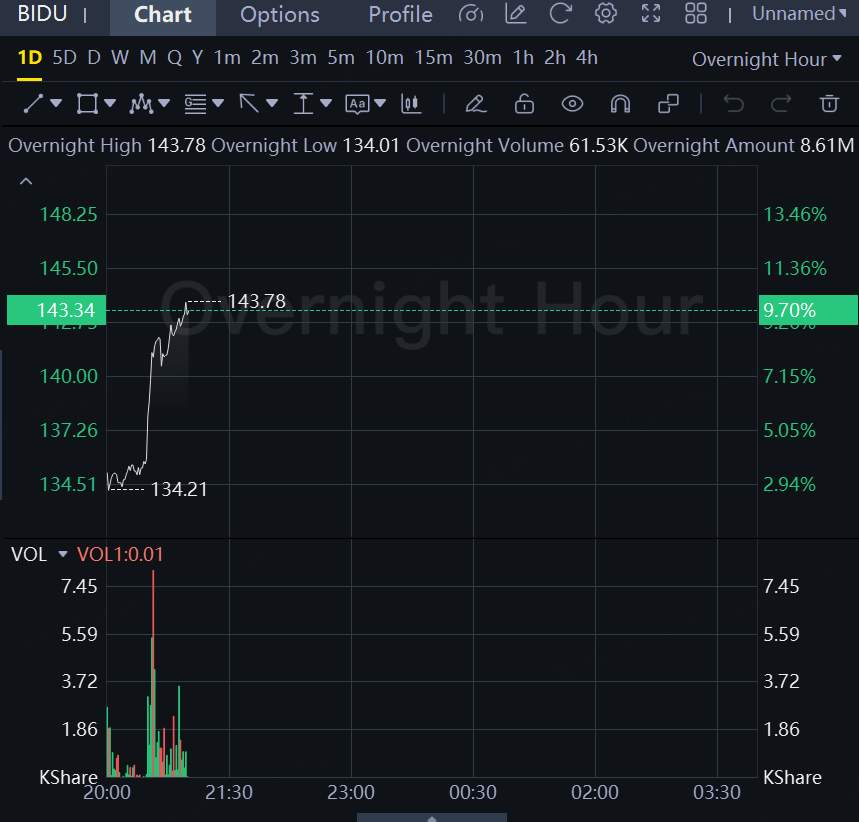Collapse the chart info with the caret
This screenshot has width=859, height=822.
26,181
